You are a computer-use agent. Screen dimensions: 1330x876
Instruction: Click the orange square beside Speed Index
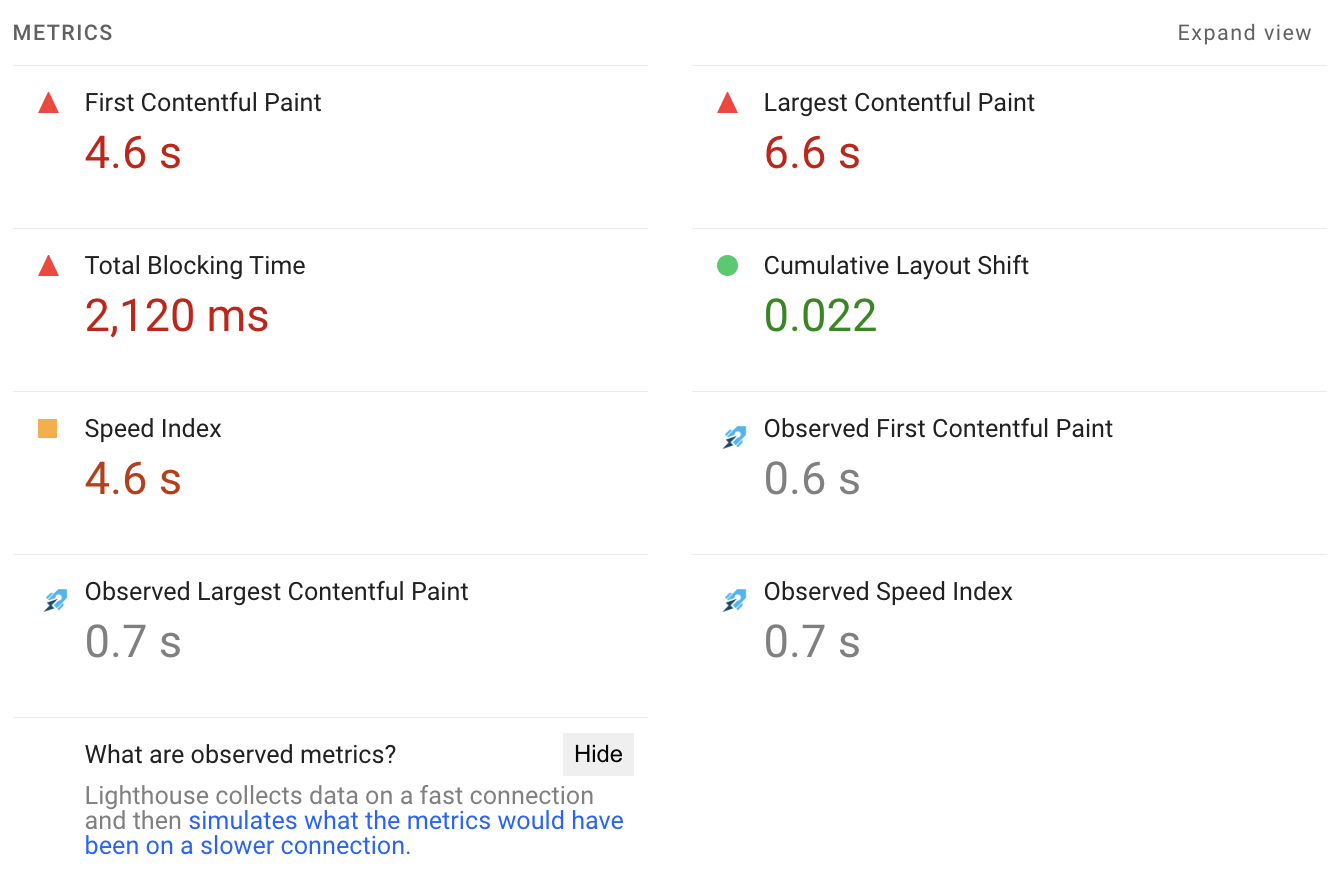[x=47, y=429]
